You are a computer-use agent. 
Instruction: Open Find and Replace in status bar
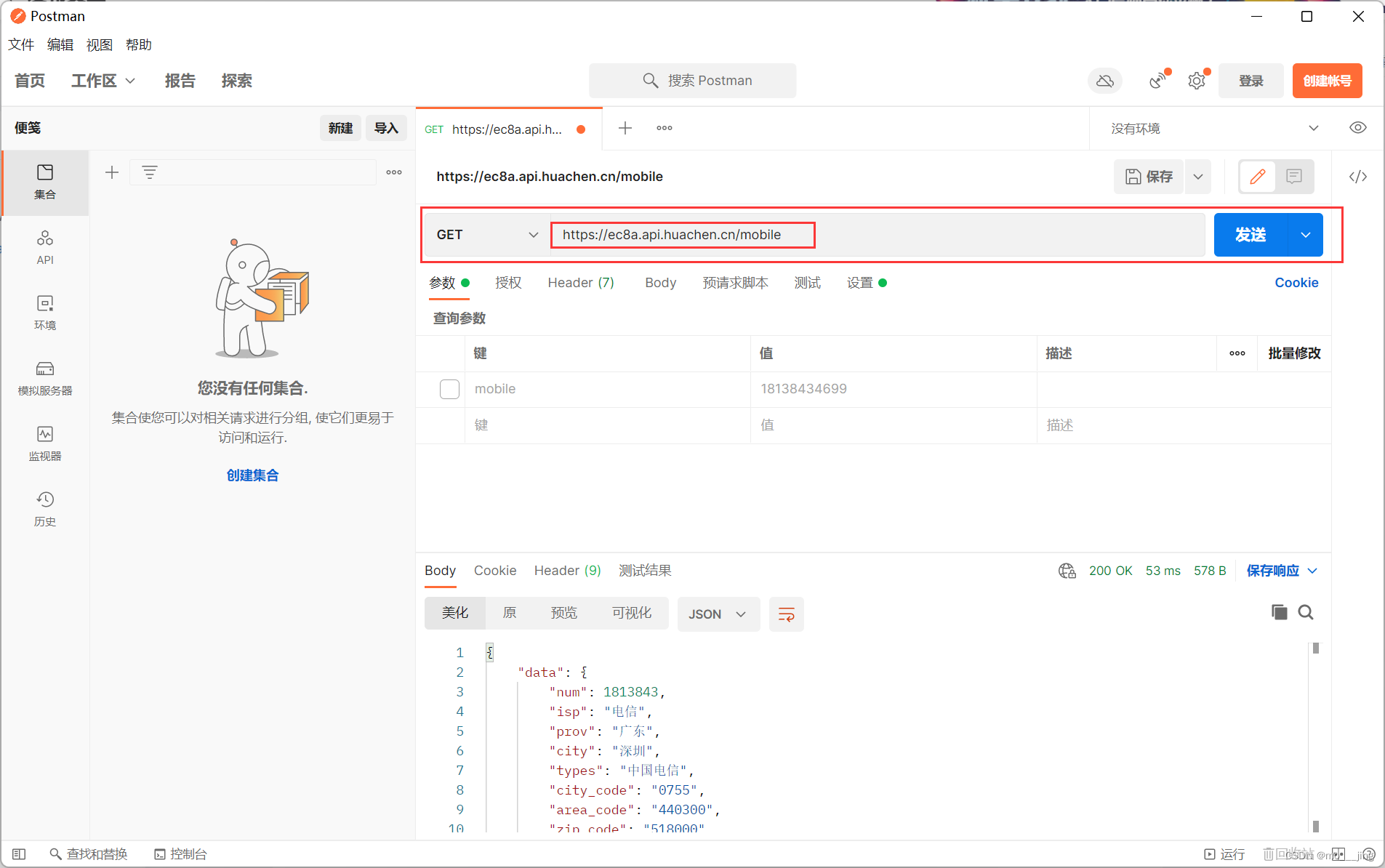pos(88,854)
